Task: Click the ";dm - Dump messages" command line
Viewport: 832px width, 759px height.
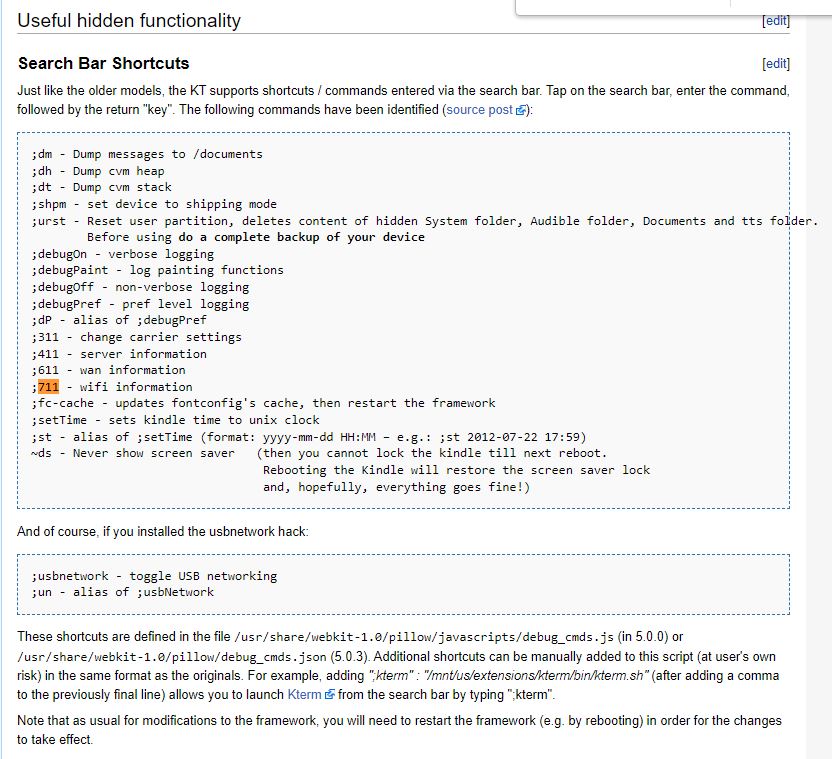Action: (x=148, y=154)
